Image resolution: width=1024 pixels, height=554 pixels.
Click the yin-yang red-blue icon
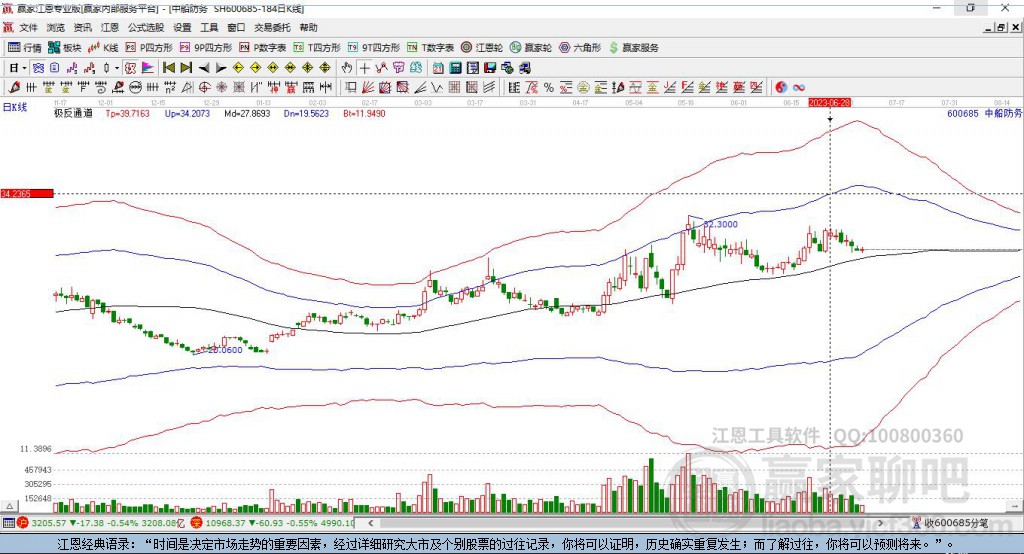point(781,87)
